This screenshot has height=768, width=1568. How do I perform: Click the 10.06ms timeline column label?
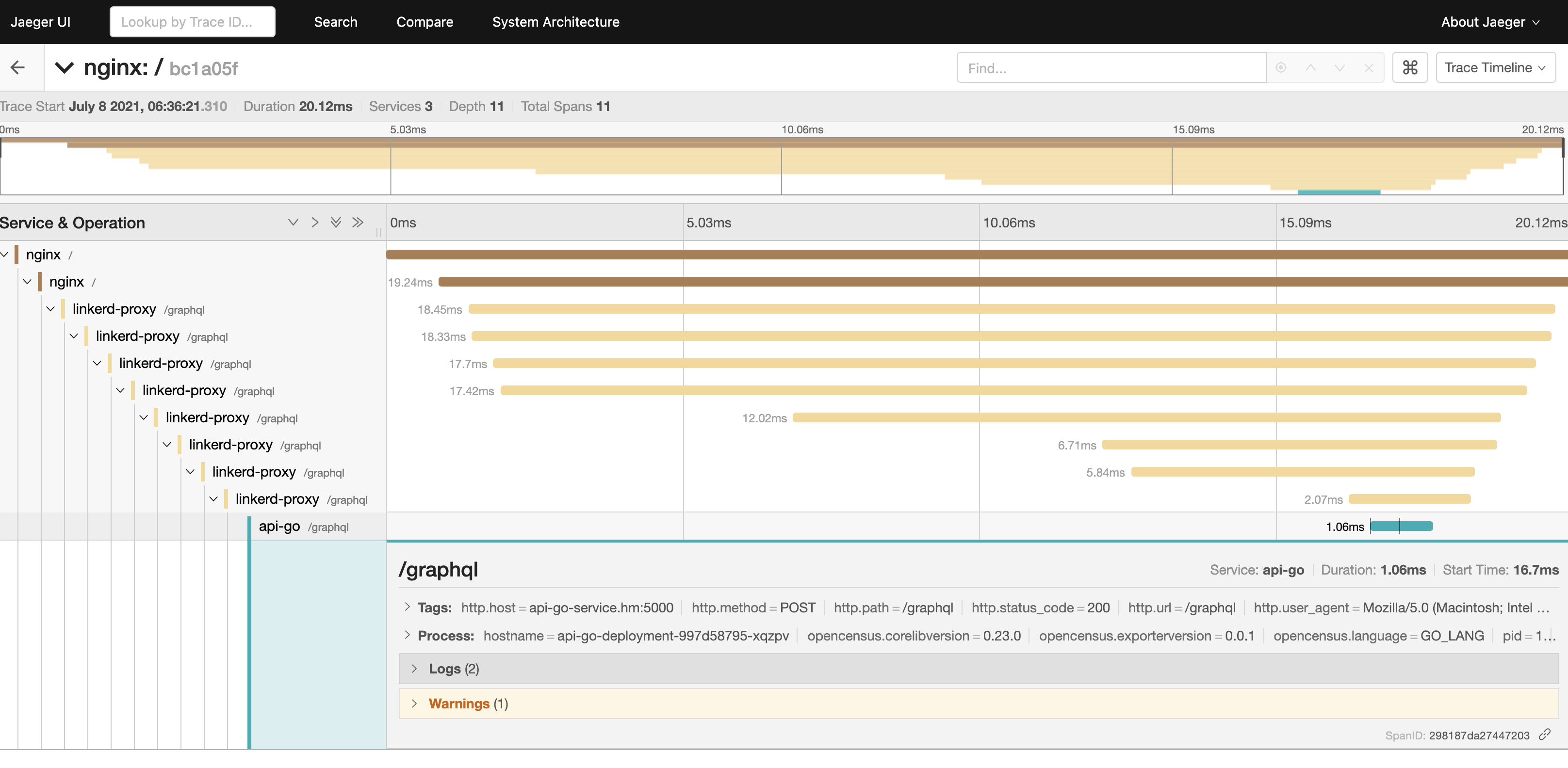[x=1009, y=223]
